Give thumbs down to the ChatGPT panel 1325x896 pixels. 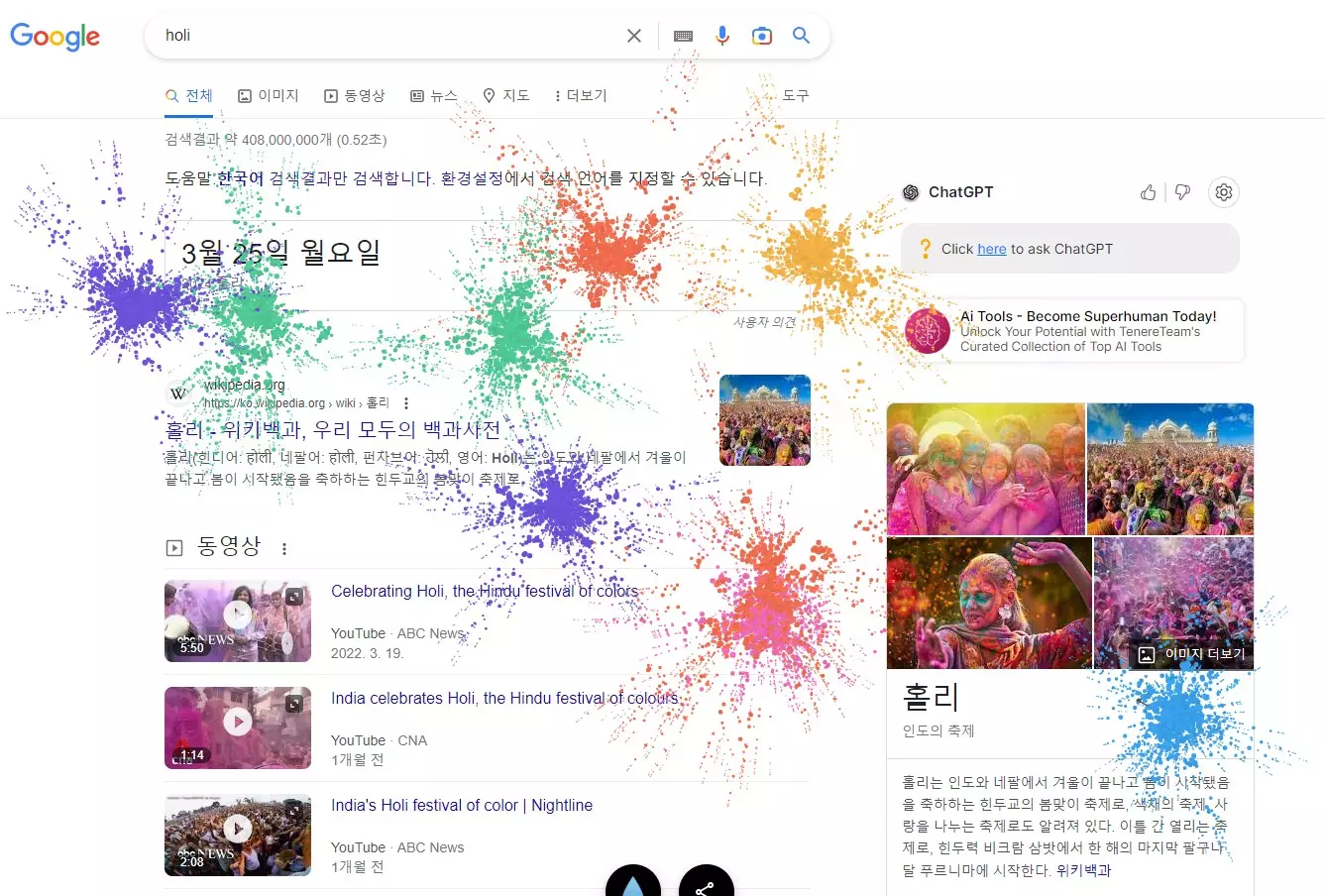coord(1182,192)
